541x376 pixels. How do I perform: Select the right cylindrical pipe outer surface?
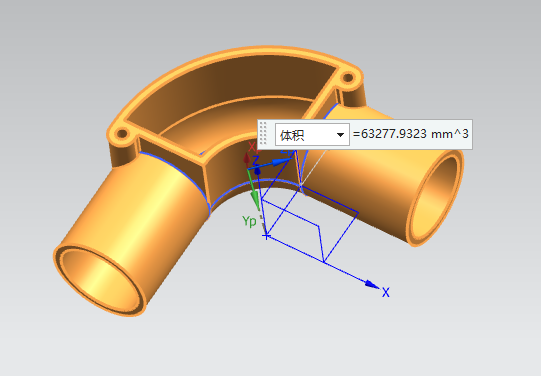[x=366, y=172]
